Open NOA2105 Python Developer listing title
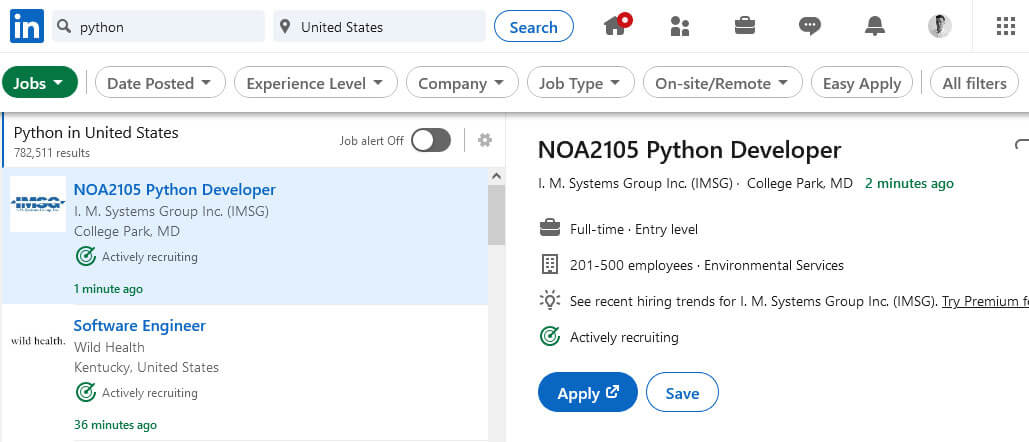1029x442 pixels. click(x=175, y=190)
